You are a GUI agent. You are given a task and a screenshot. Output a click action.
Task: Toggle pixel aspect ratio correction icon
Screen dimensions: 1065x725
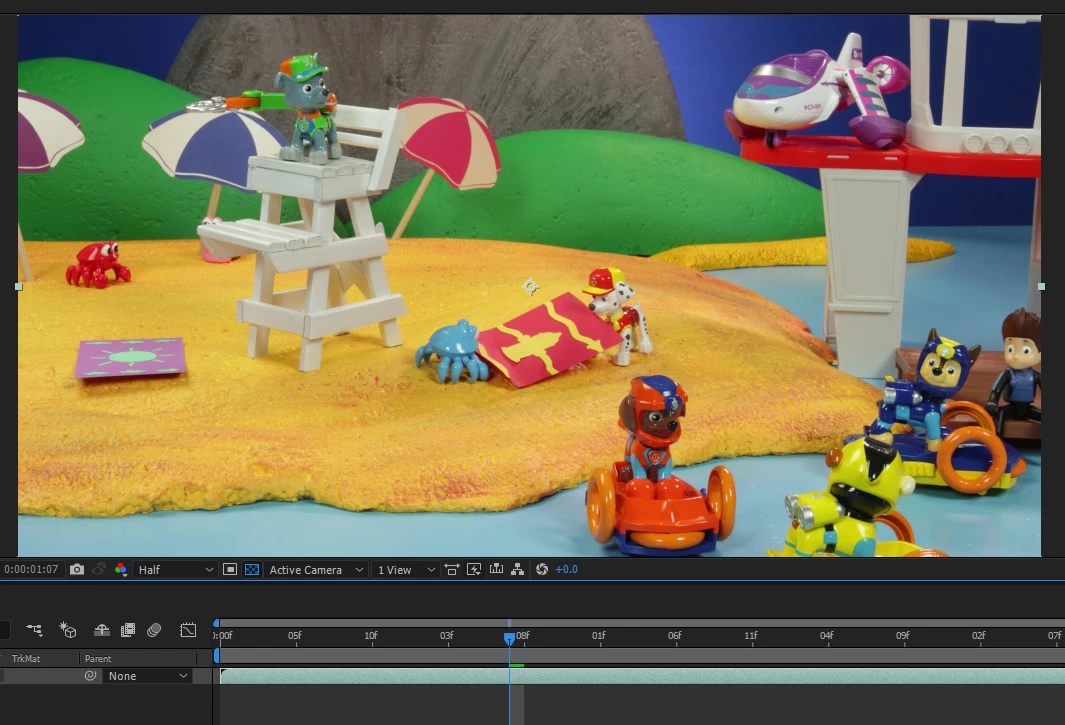[x=452, y=569]
